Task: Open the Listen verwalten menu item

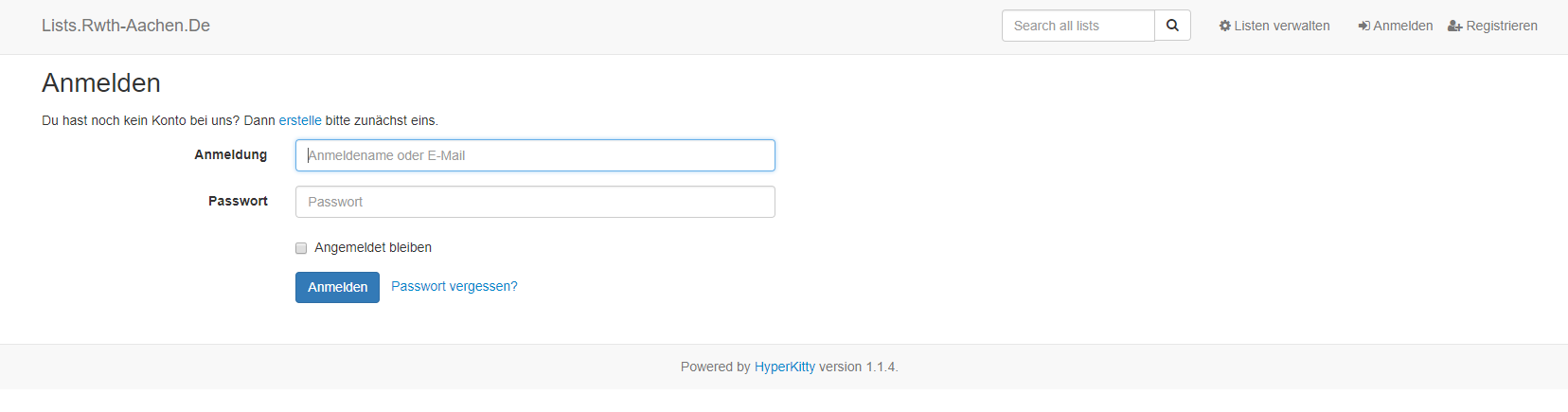Action: 1281,26
